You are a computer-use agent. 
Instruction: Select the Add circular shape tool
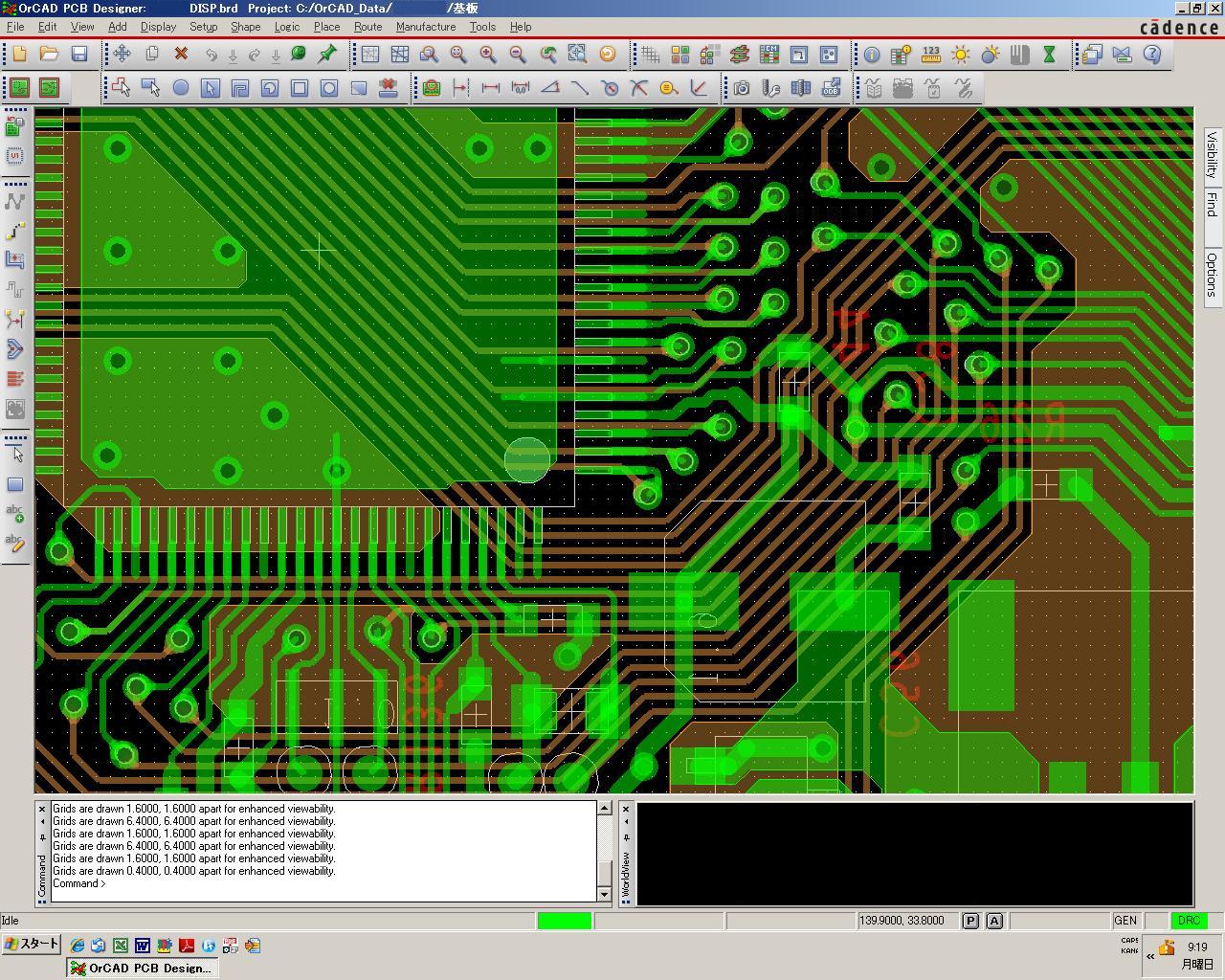(x=181, y=88)
